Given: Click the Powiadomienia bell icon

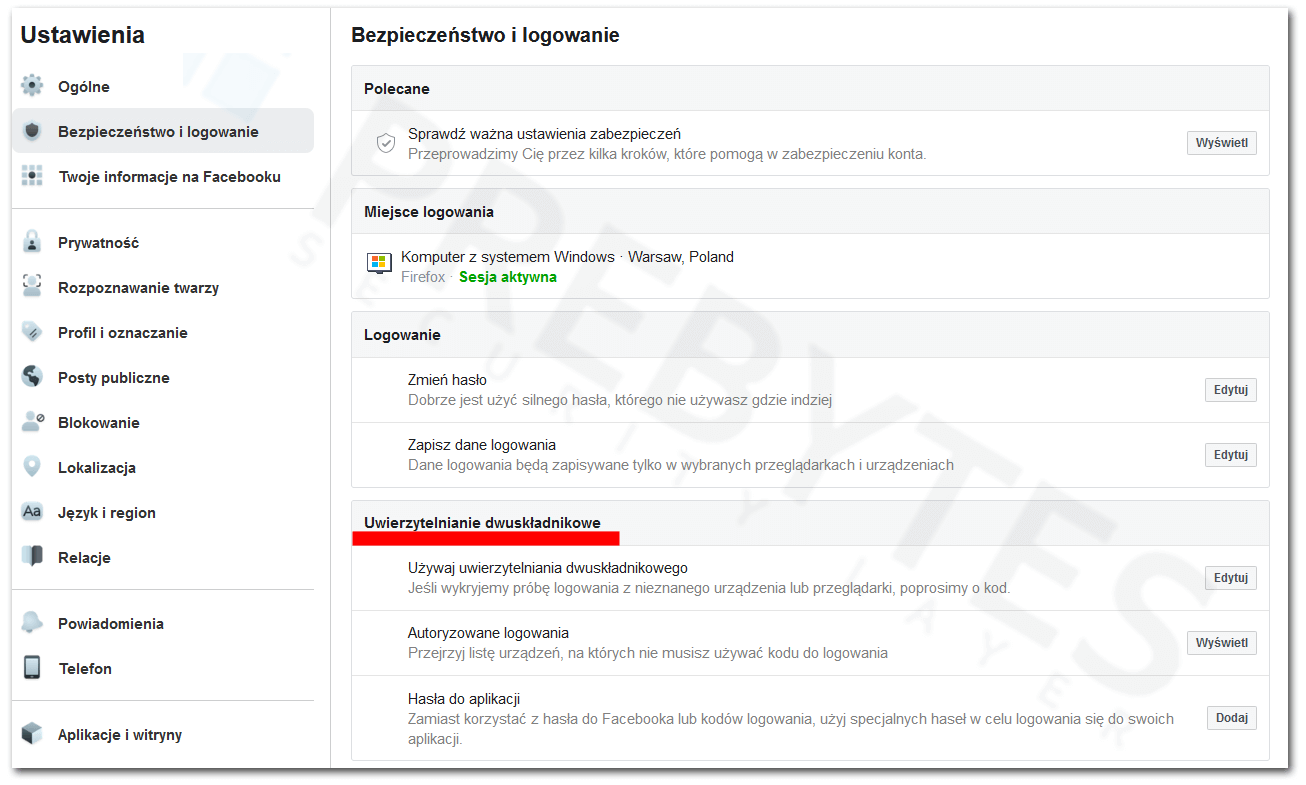Looking at the screenshot, I should [x=31, y=623].
